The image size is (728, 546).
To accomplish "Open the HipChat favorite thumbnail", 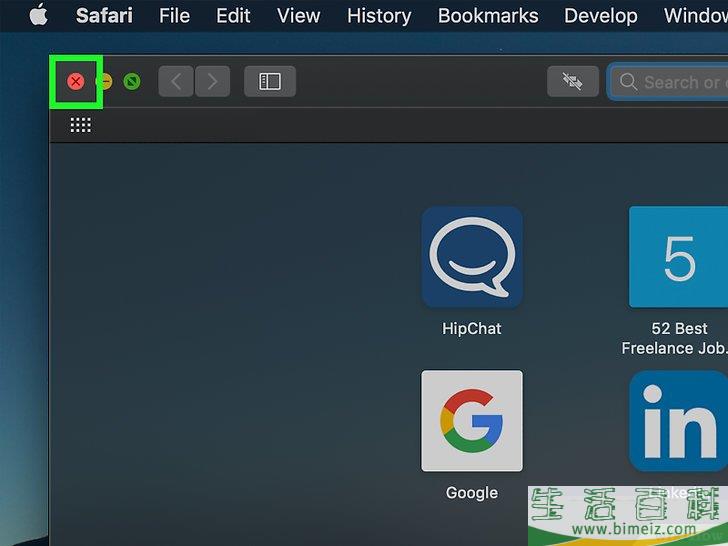I will click(x=472, y=257).
